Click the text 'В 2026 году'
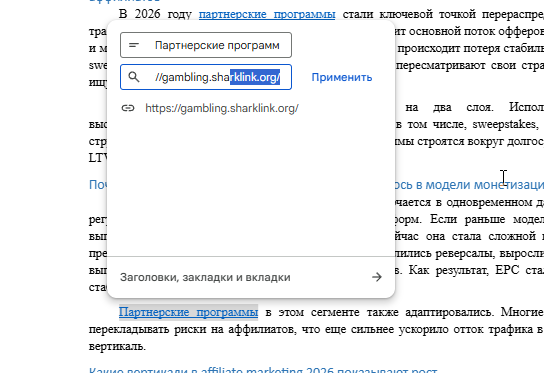 [x=155, y=14]
